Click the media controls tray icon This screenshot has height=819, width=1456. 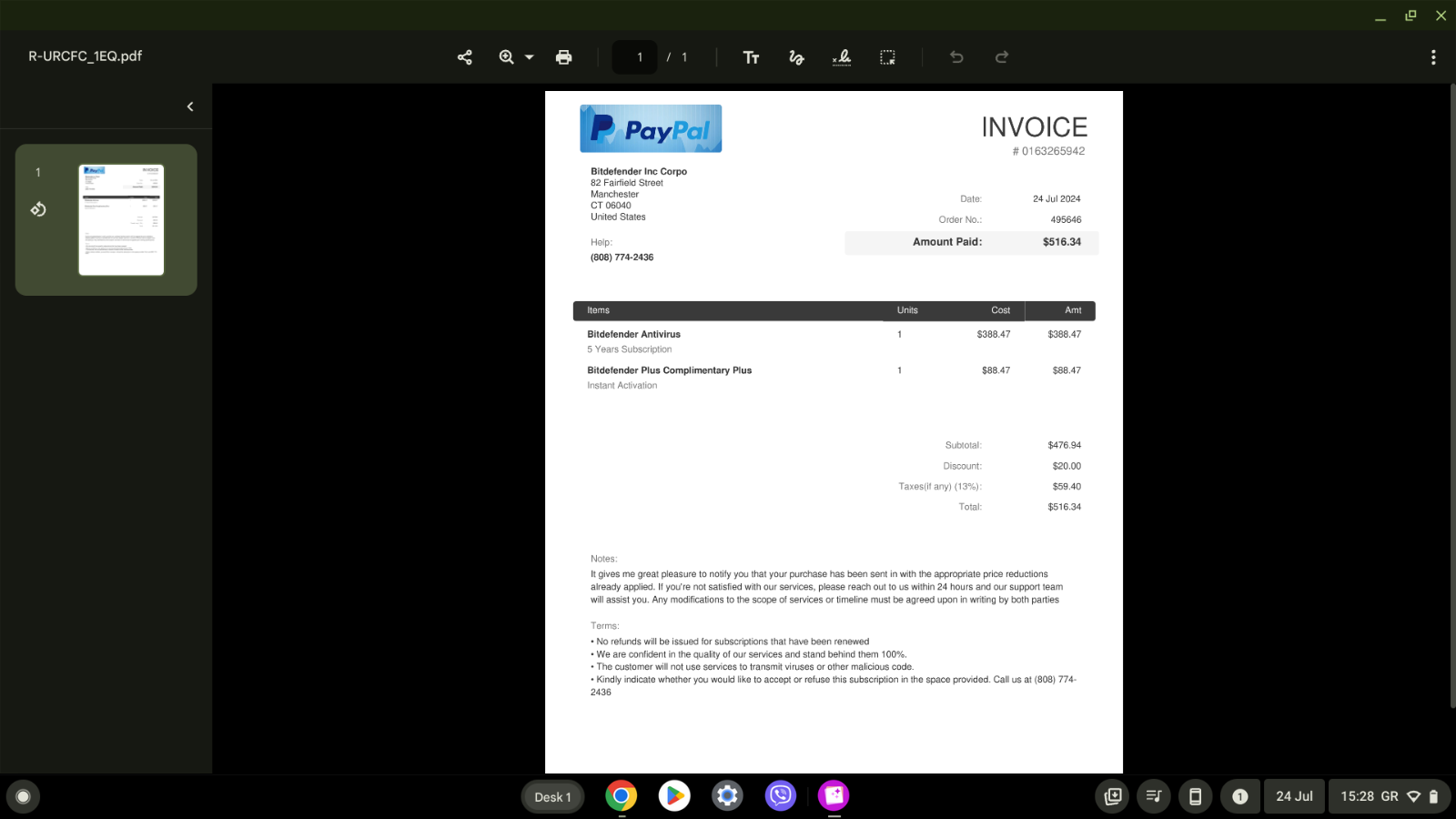(1154, 797)
